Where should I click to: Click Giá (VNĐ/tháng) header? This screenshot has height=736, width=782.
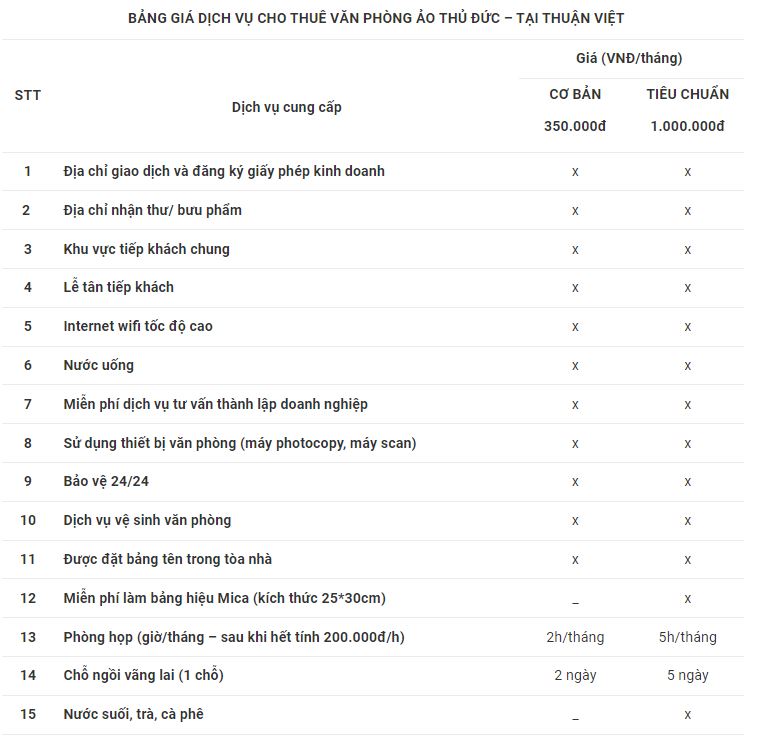629,58
